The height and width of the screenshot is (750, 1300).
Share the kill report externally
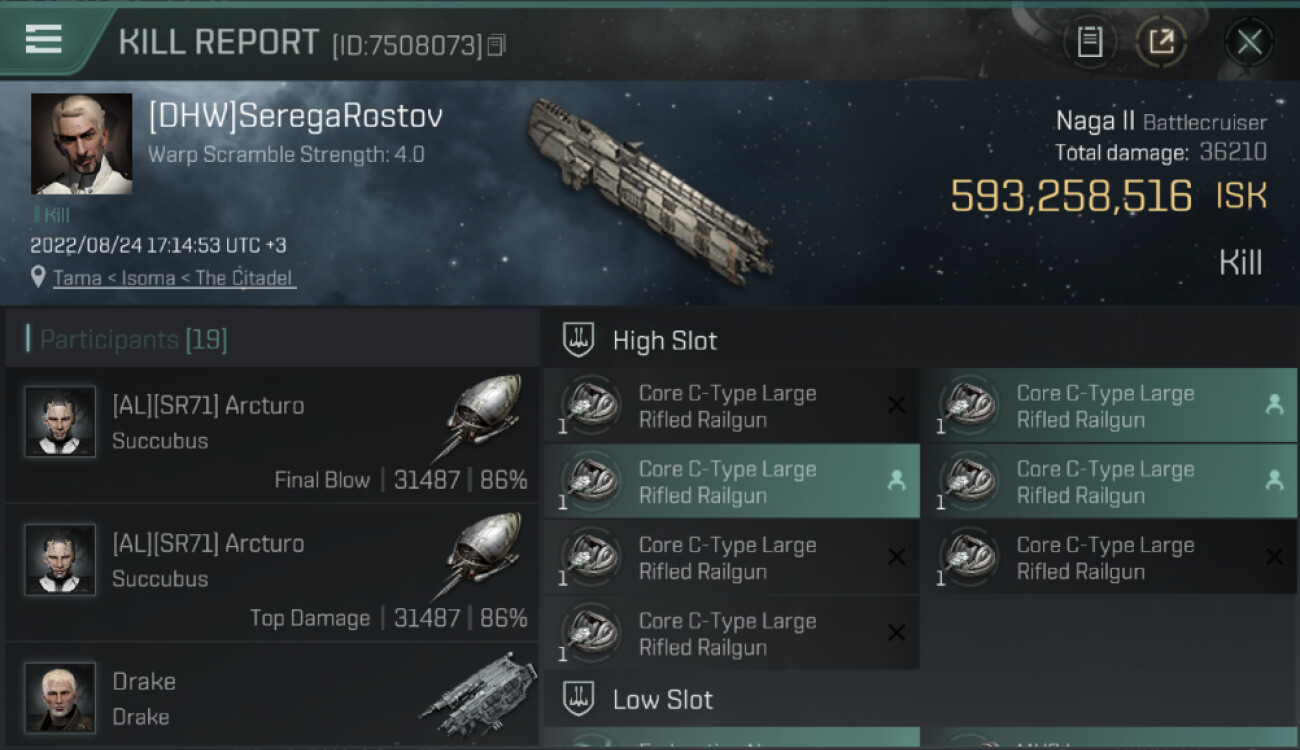[1161, 42]
